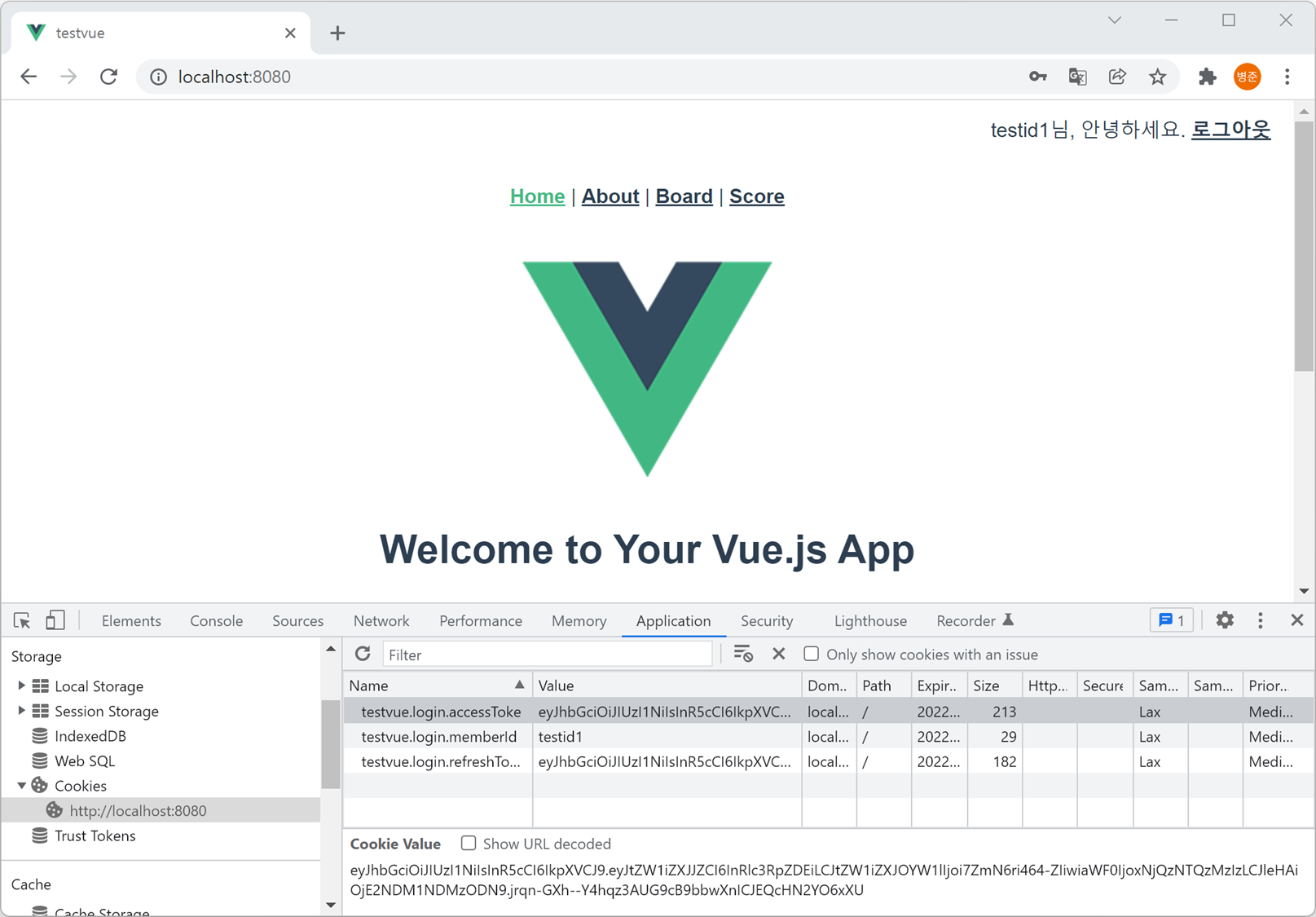Select IndexedDB in storage tree

(x=90, y=736)
